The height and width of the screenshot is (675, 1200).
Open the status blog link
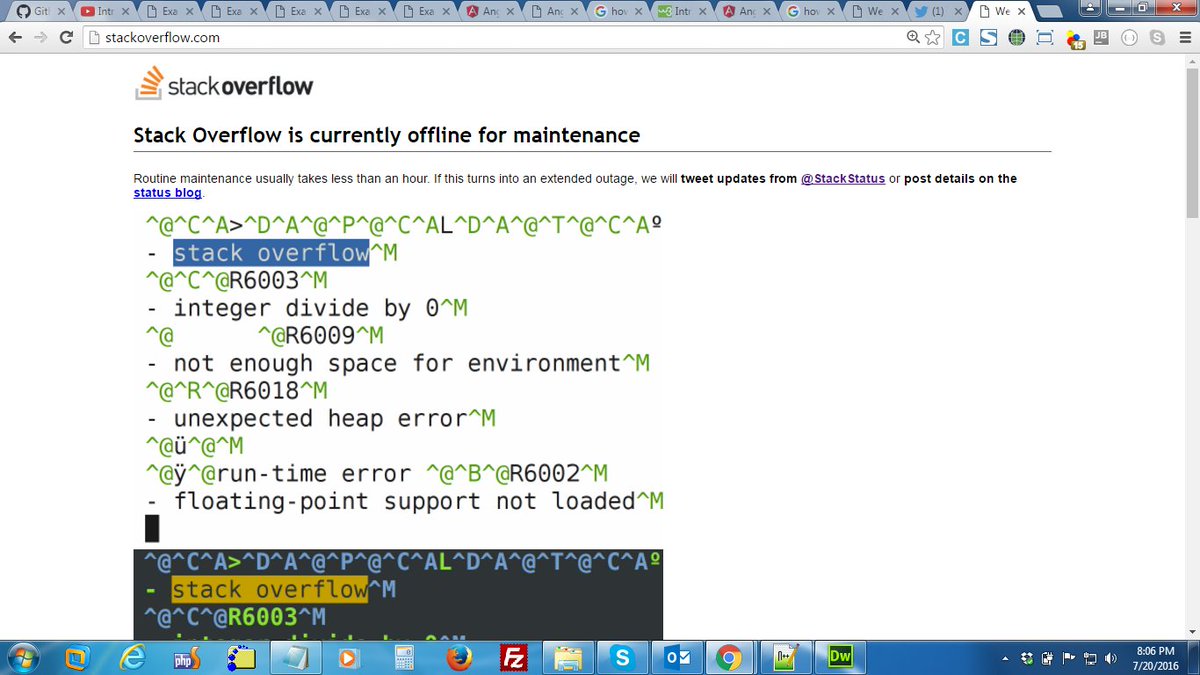[167, 193]
